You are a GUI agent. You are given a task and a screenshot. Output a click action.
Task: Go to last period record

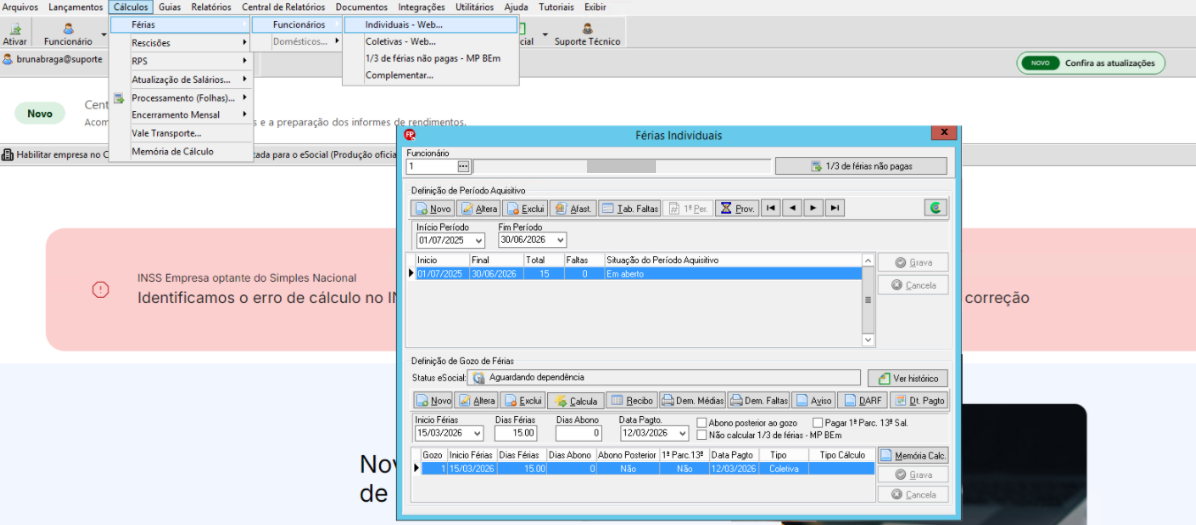(x=834, y=208)
